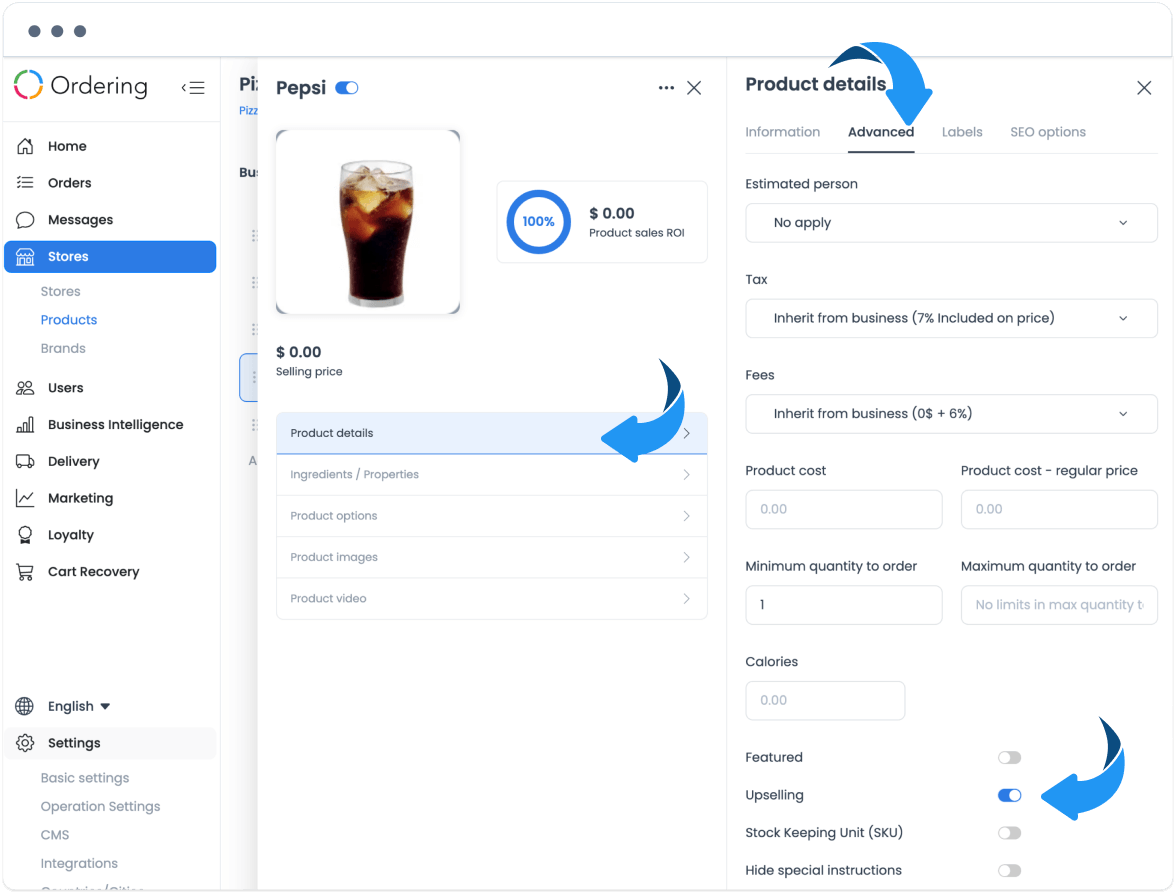This screenshot has width=1176, height=895.
Task: Click the Cart Recovery cart icon
Action: tap(25, 572)
